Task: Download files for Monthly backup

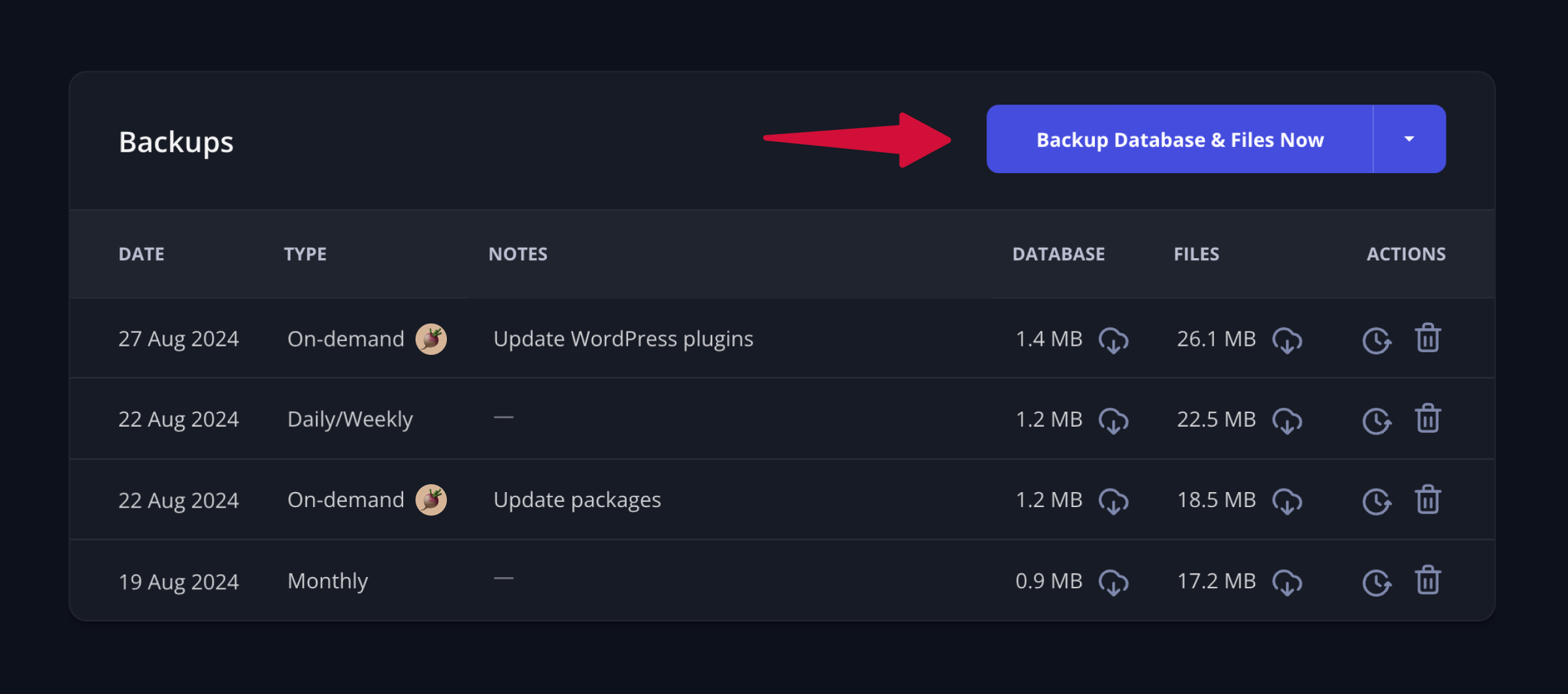Action: click(1287, 582)
